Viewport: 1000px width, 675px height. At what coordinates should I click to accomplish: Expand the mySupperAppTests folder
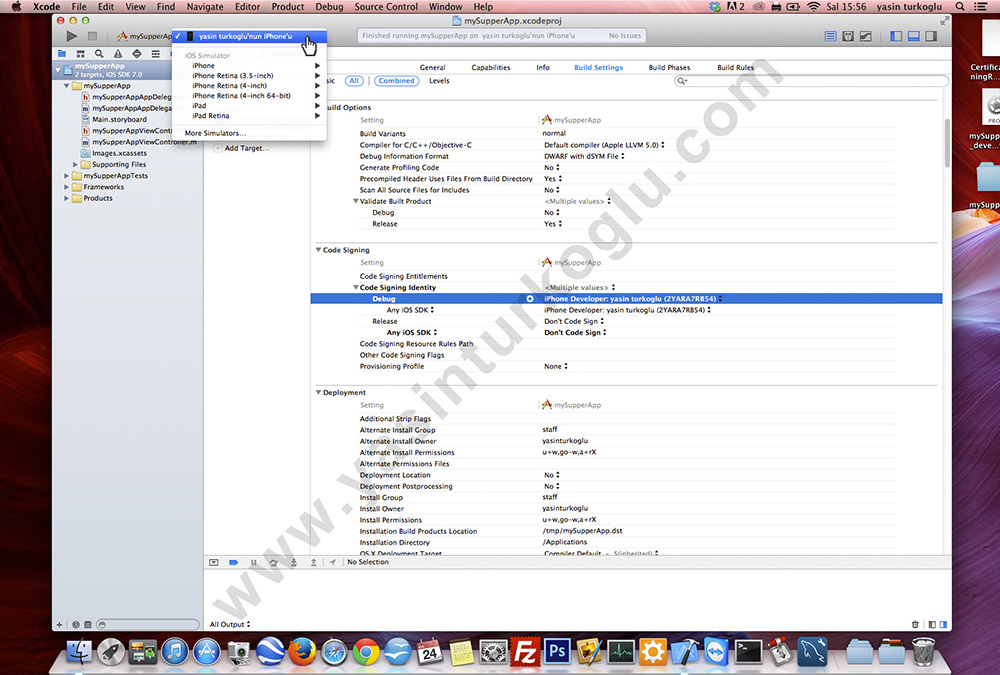[66, 176]
